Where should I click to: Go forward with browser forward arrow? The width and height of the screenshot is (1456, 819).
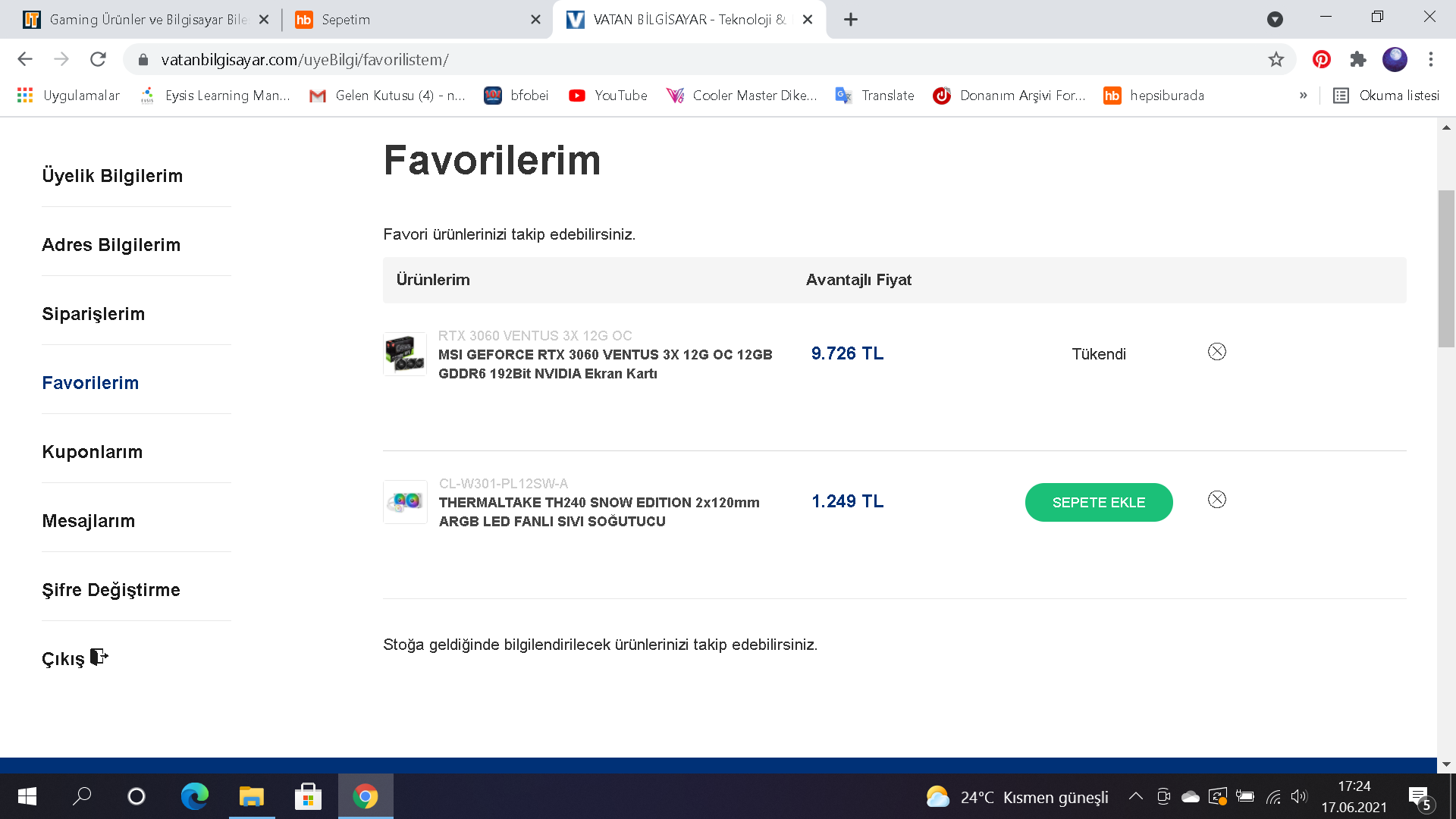click(x=61, y=59)
